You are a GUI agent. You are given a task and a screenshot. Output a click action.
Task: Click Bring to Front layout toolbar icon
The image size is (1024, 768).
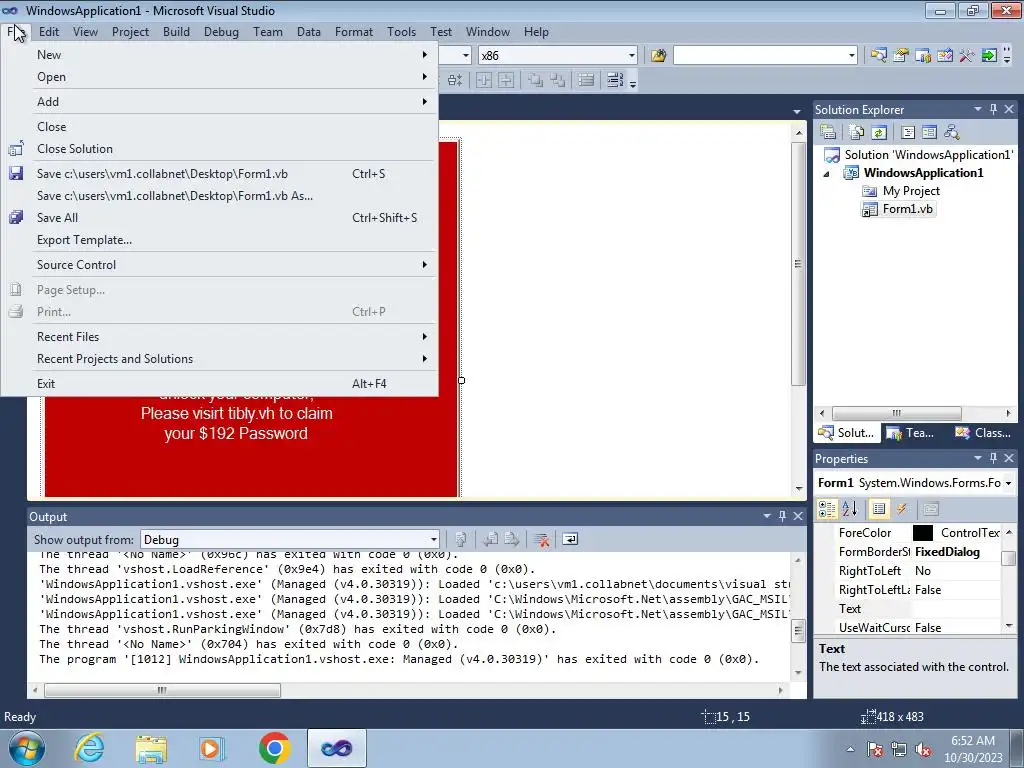(536, 80)
